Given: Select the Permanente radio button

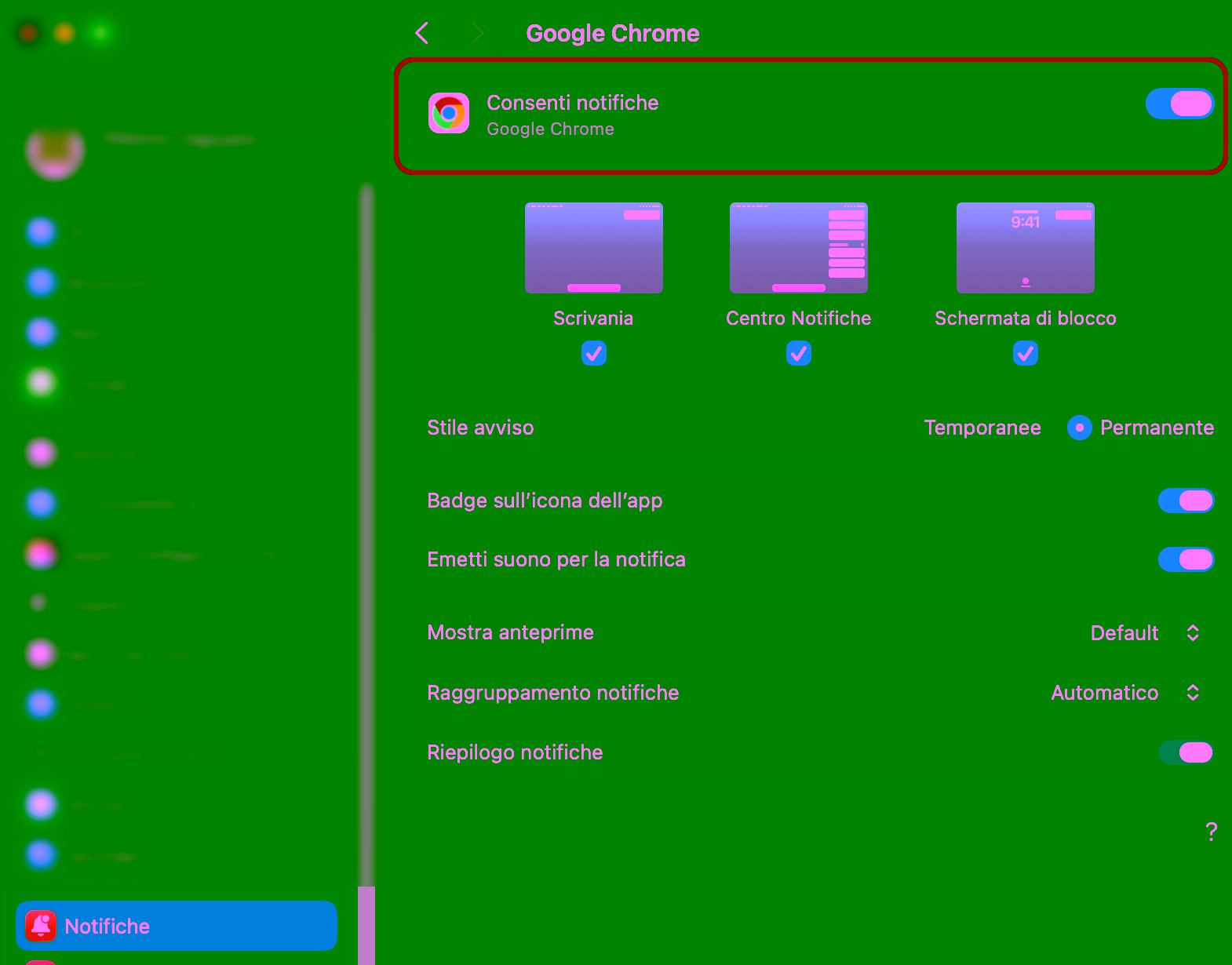Looking at the screenshot, I should coord(1080,428).
